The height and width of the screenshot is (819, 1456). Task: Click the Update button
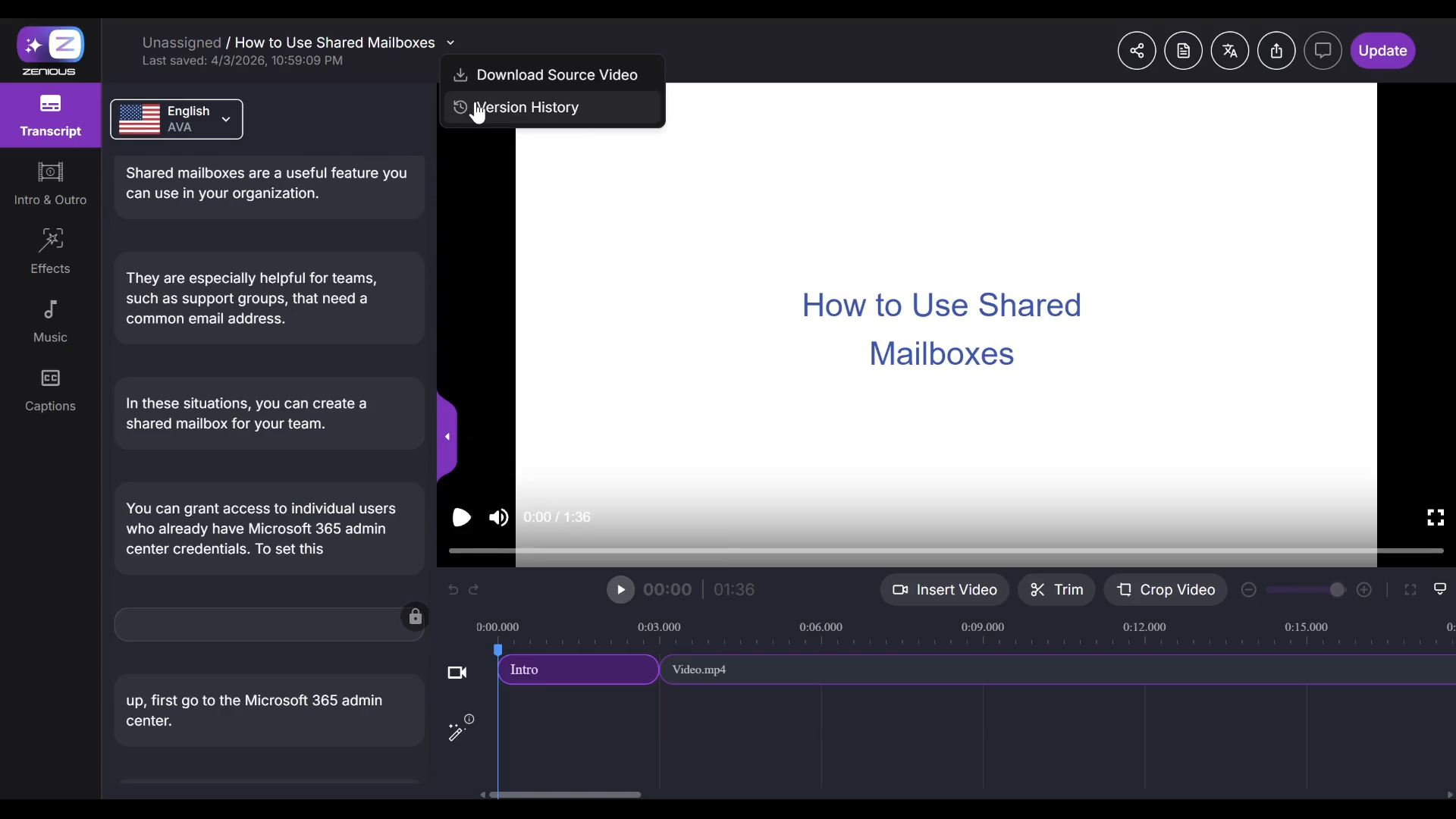coord(1382,51)
